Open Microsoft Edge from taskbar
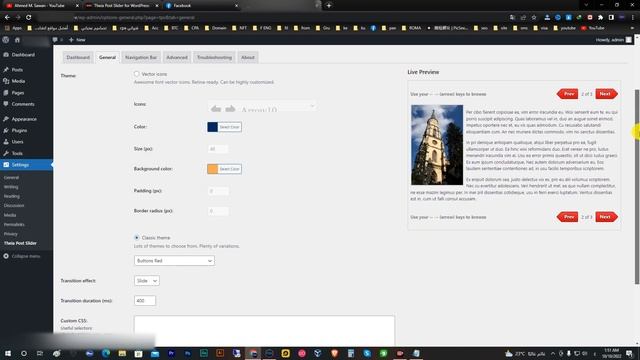The width and height of the screenshot is (640, 360). (106, 353)
